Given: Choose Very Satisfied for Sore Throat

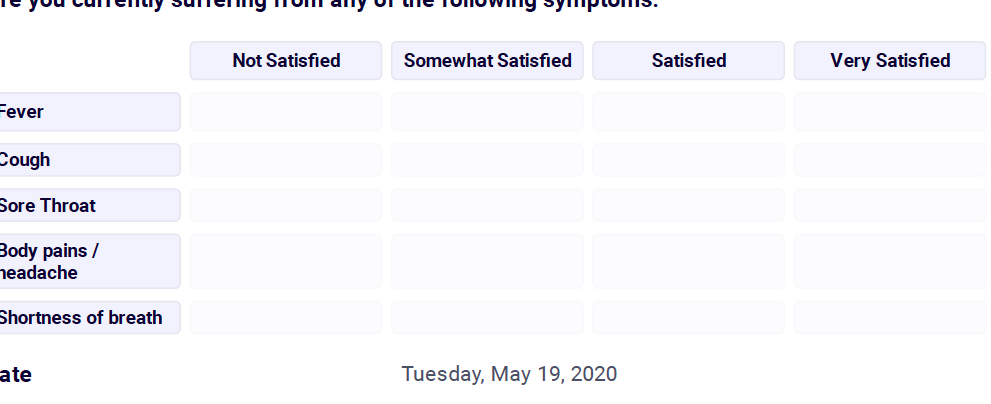Looking at the screenshot, I should [890, 205].
